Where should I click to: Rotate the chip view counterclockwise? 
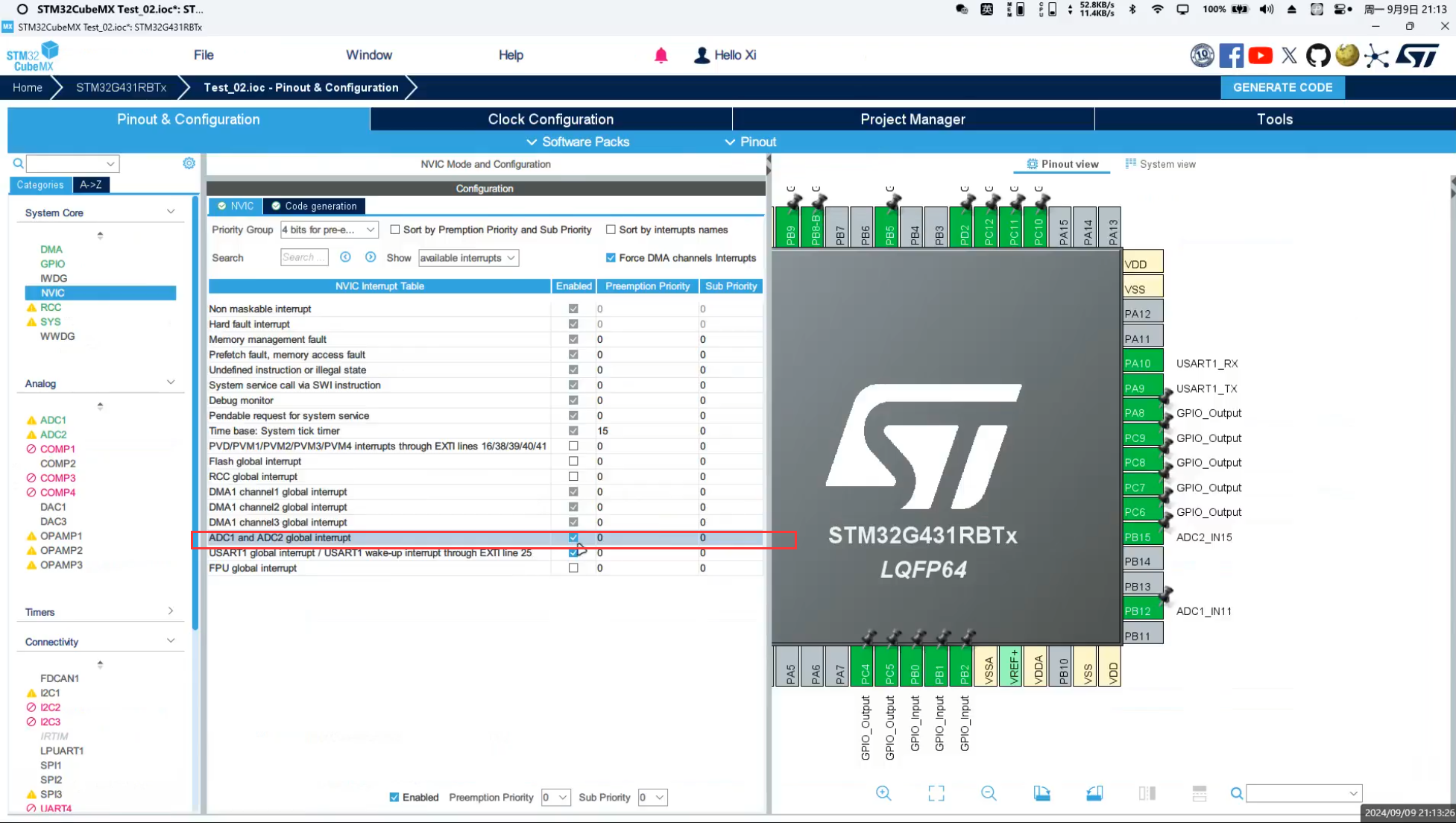1094,793
